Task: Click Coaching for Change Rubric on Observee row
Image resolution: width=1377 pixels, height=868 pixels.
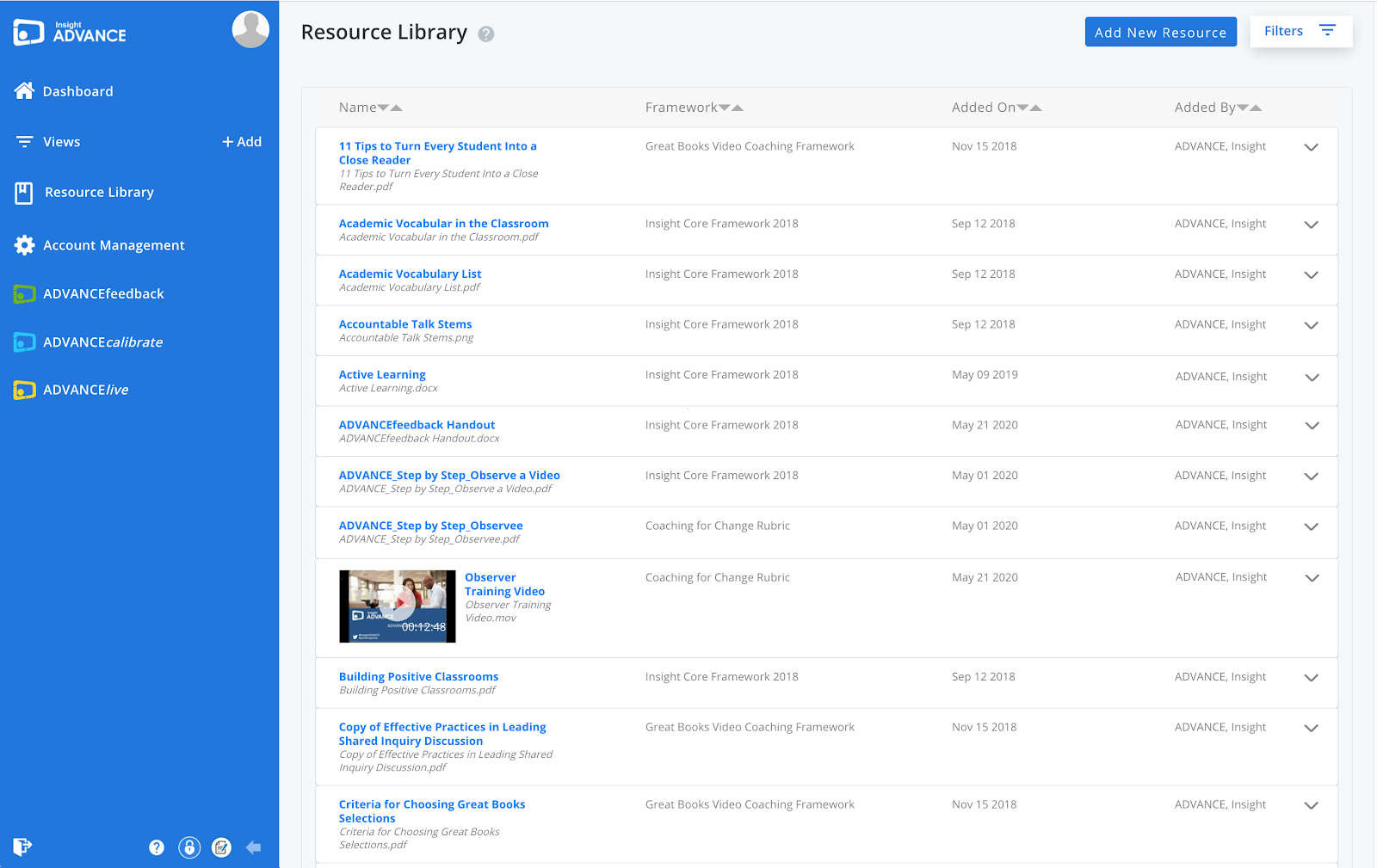Action: coord(718,526)
